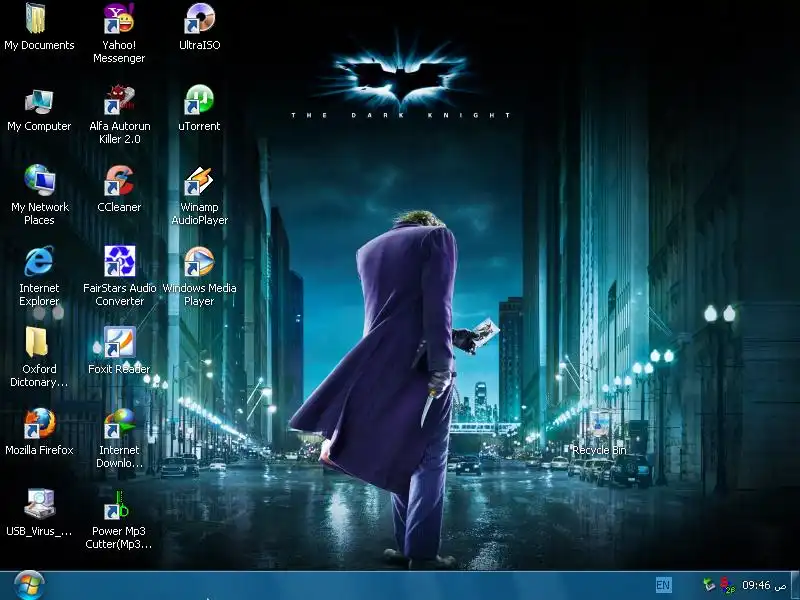Screen dimensions: 800x600
Task: Click the uTorrent desktop shortcut
Action: coord(199,99)
